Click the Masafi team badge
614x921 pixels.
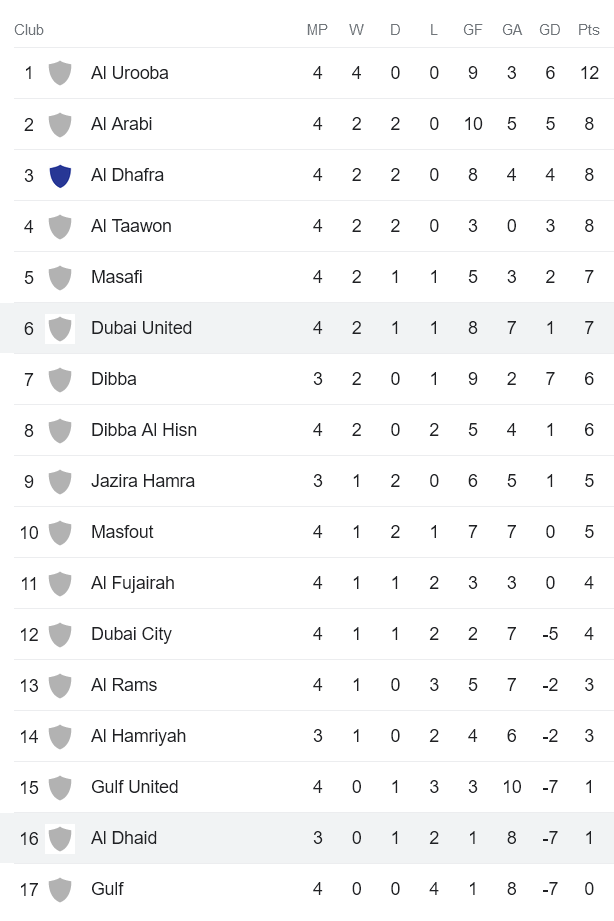coord(60,277)
